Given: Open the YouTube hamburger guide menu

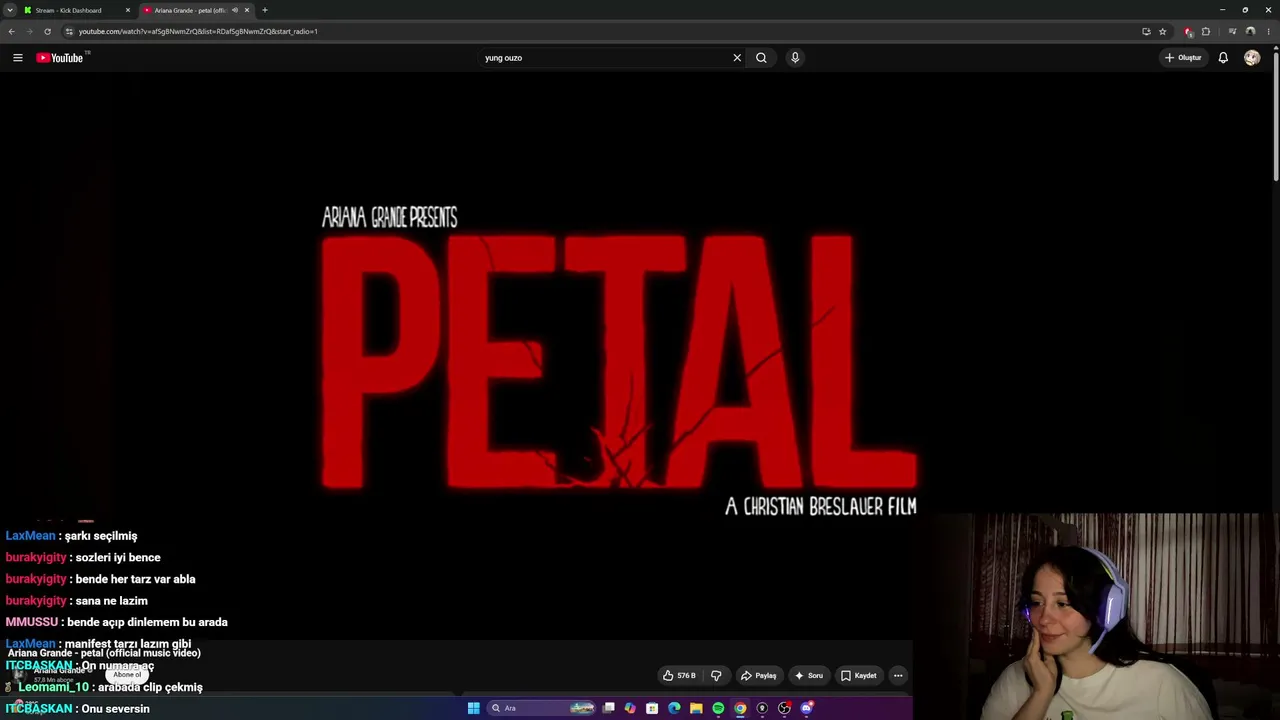Looking at the screenshot, I should pyautogui.click(x=17, y=58).
